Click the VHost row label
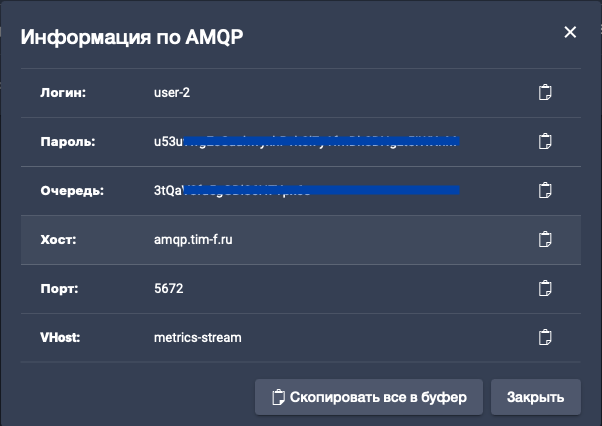Image resolution: width=602 pixels, height=426 pixels. tap(61, 337)
